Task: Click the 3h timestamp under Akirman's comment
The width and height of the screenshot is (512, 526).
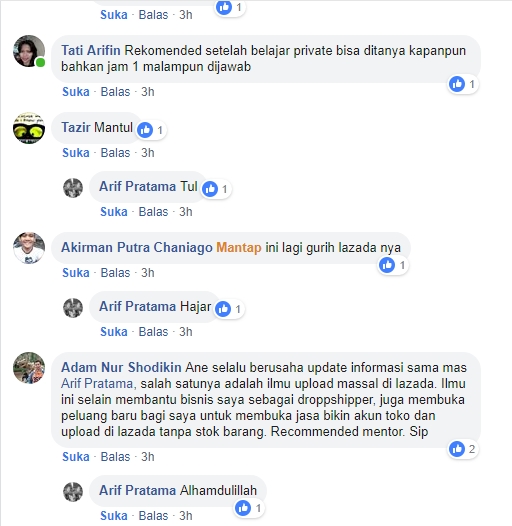Action: click(148, 273)
